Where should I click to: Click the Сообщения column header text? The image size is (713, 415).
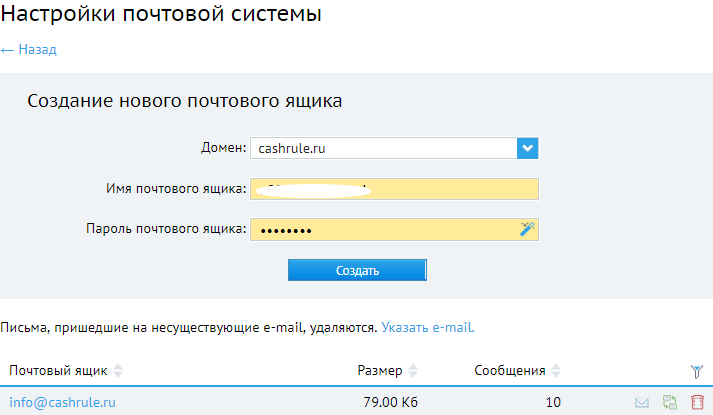(x=510, y=370)
